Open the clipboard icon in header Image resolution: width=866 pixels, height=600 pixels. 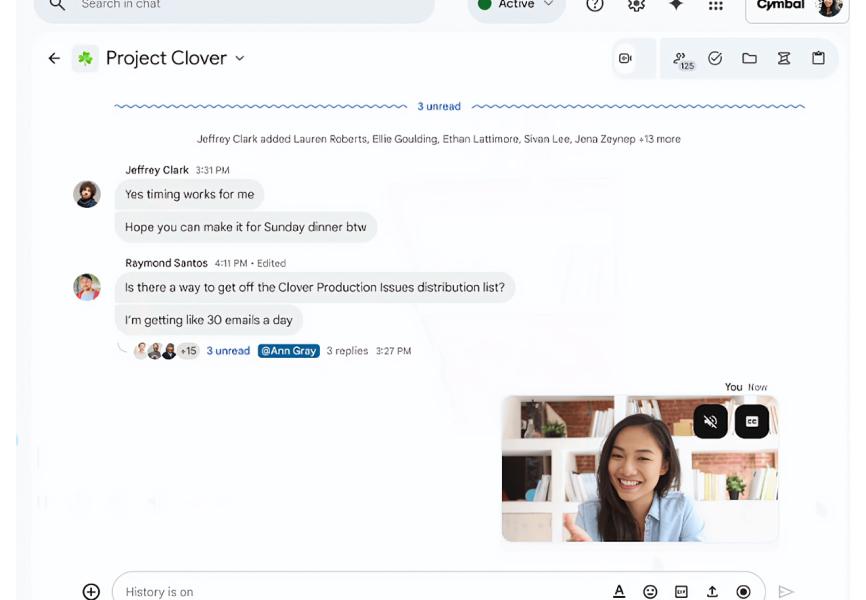(819, 58)
